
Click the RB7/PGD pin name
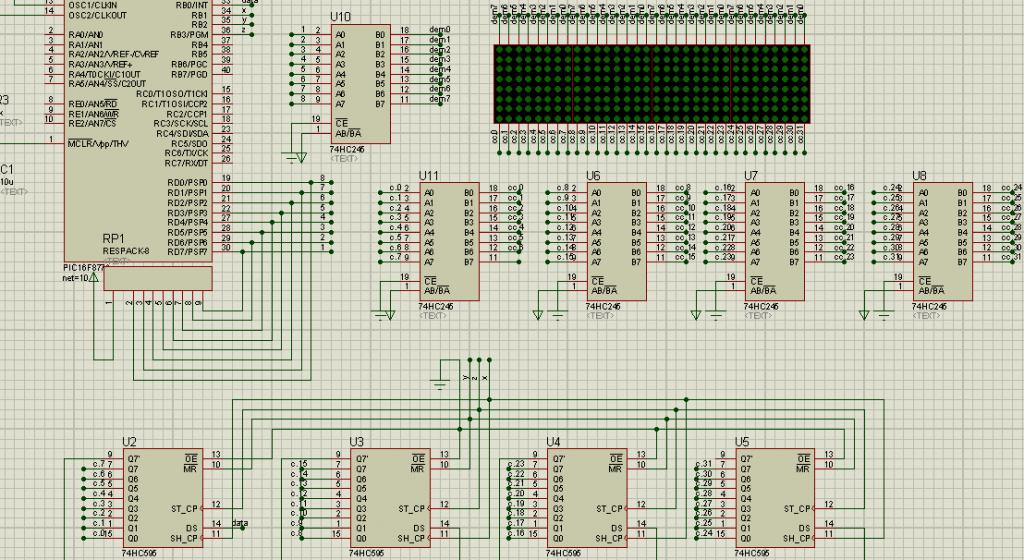189,74
